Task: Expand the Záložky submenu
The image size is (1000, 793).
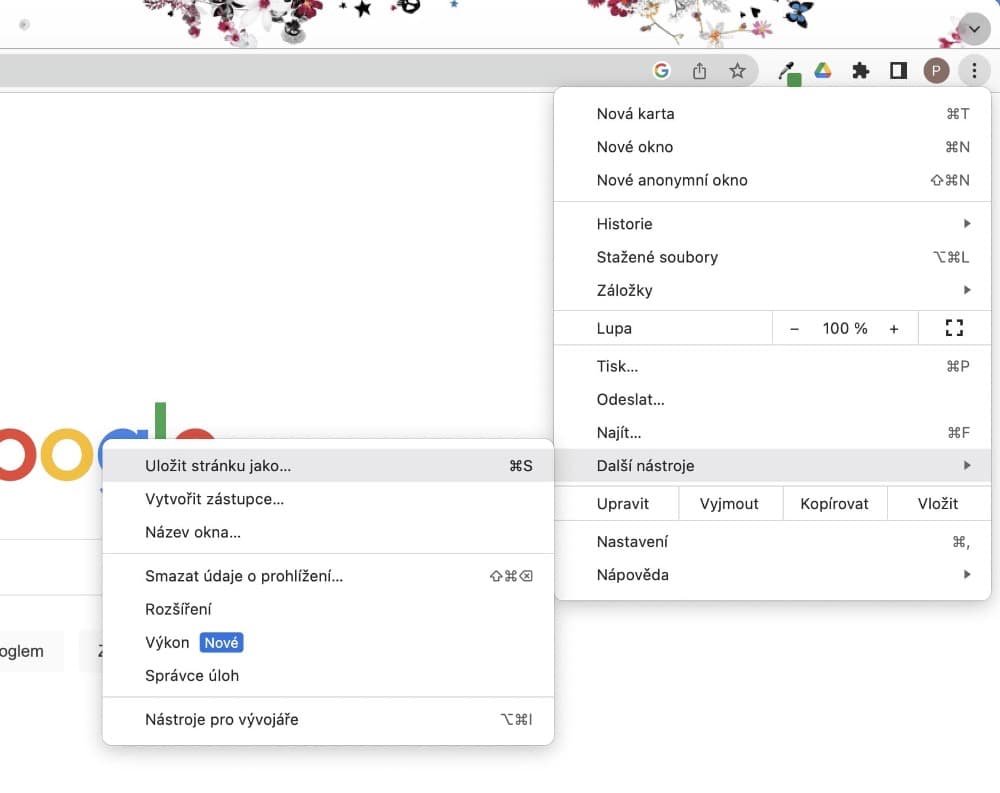Action: point(967,290)
